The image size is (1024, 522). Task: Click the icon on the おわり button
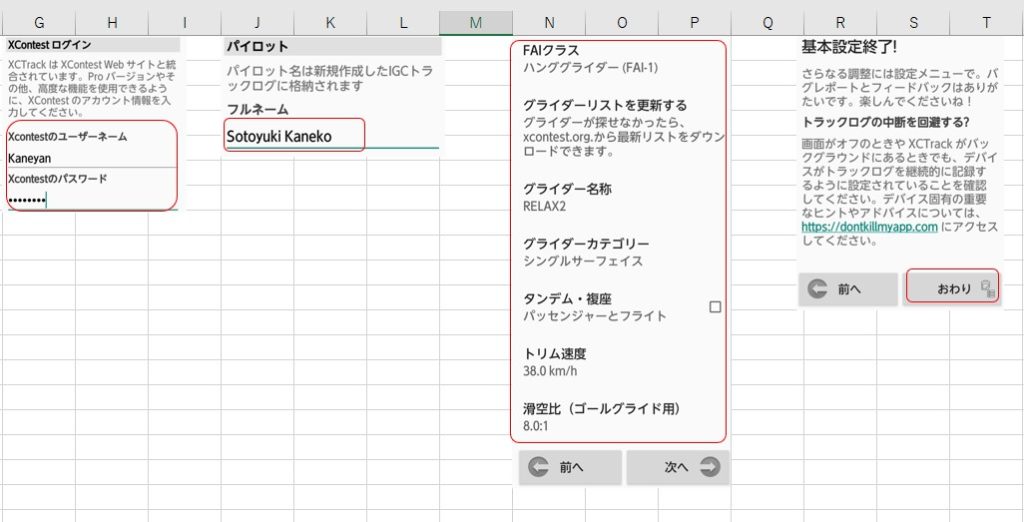987,288
